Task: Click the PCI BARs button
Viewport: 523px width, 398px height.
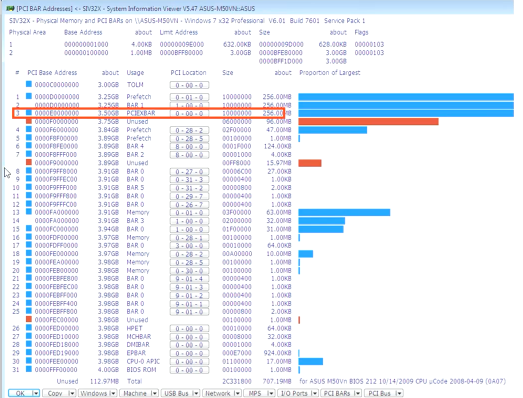Action: (337, 393)
